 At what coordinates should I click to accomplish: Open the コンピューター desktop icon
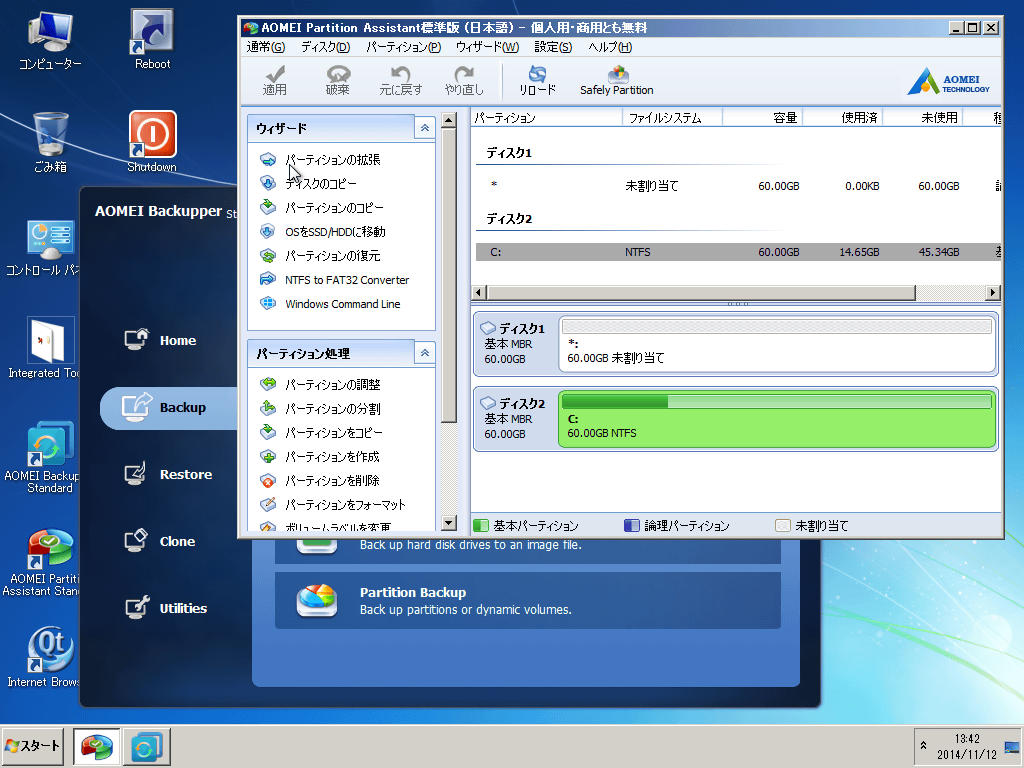[x=50, y=39]
